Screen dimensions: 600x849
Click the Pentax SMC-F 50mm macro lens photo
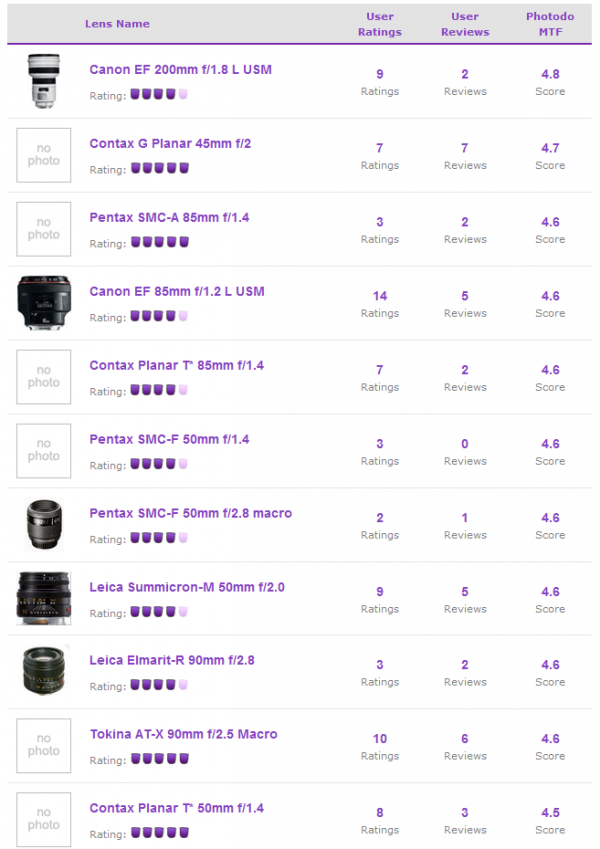(44, 525)
